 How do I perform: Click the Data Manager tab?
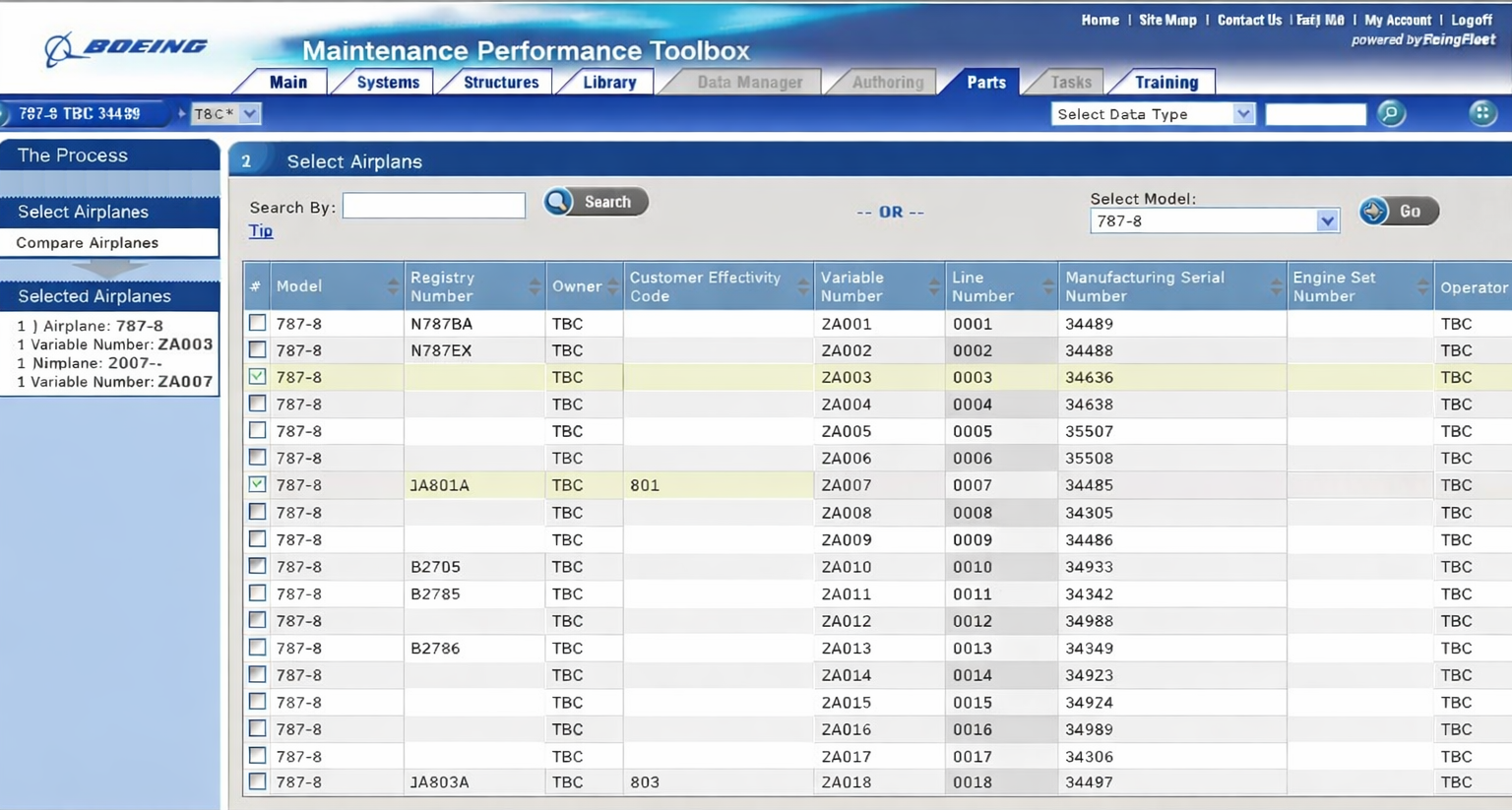tap(750, 82)
